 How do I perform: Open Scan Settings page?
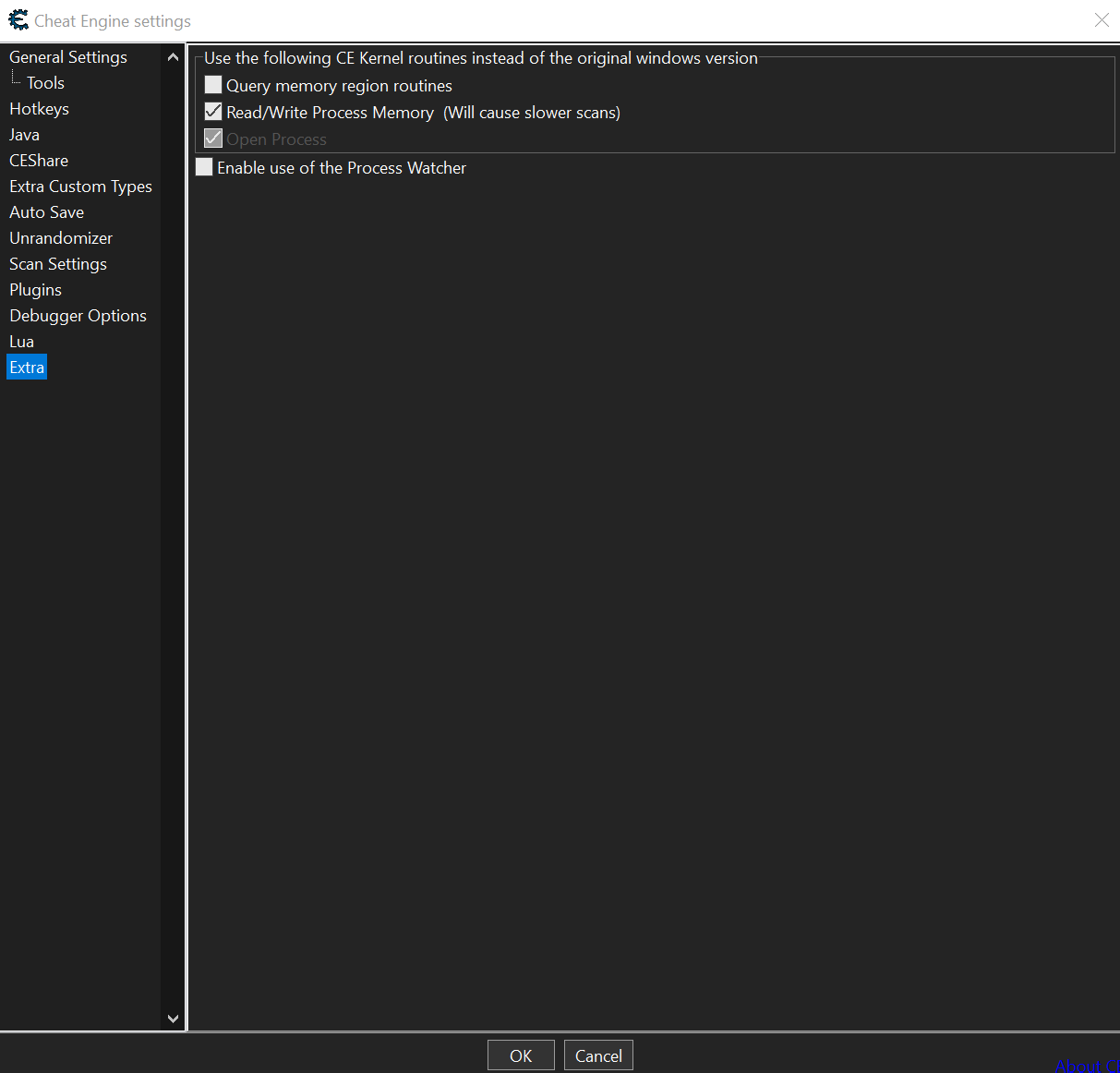(x=58, y=264)
